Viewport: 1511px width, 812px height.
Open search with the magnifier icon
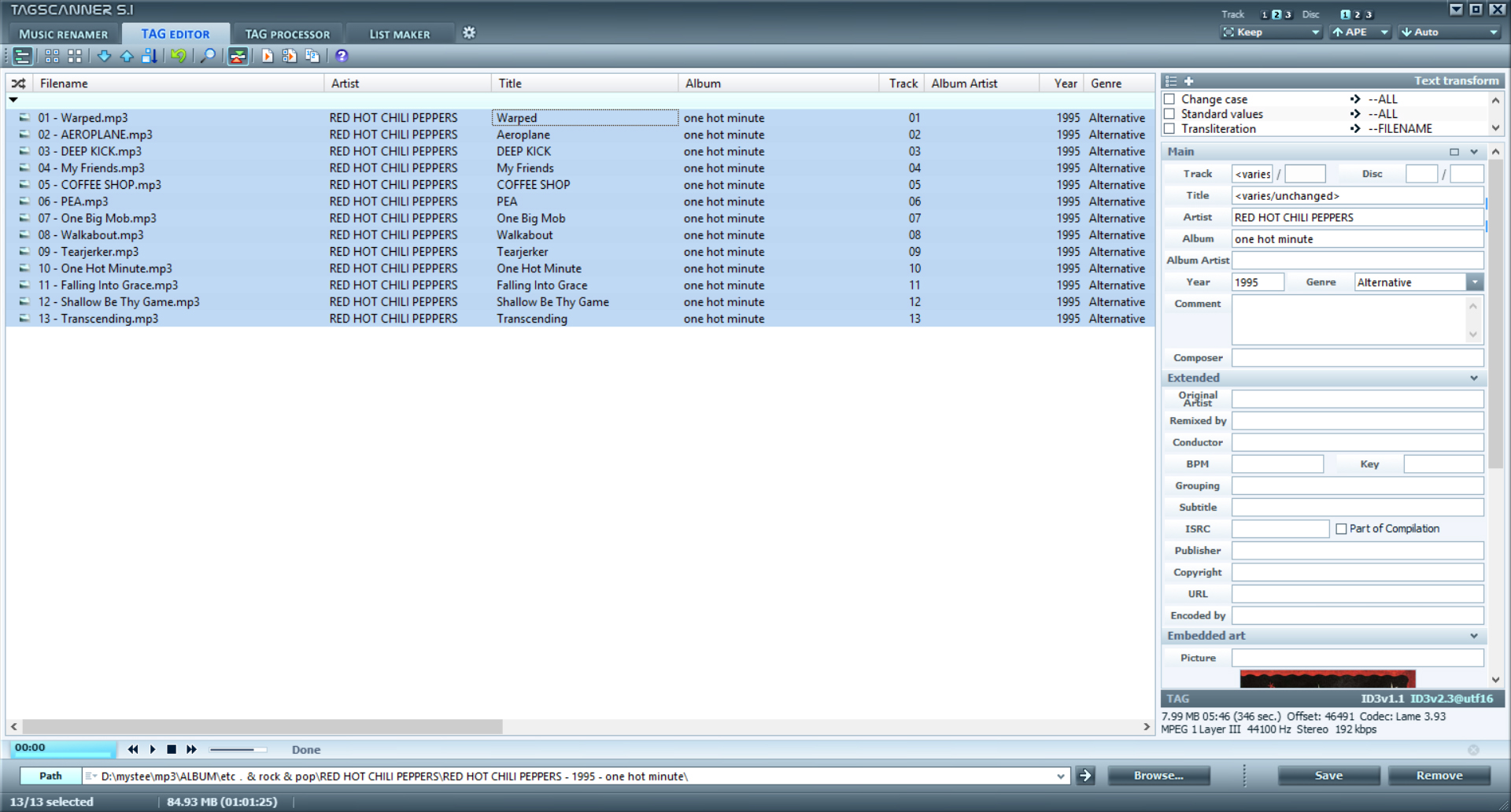(x=208, y=56)
